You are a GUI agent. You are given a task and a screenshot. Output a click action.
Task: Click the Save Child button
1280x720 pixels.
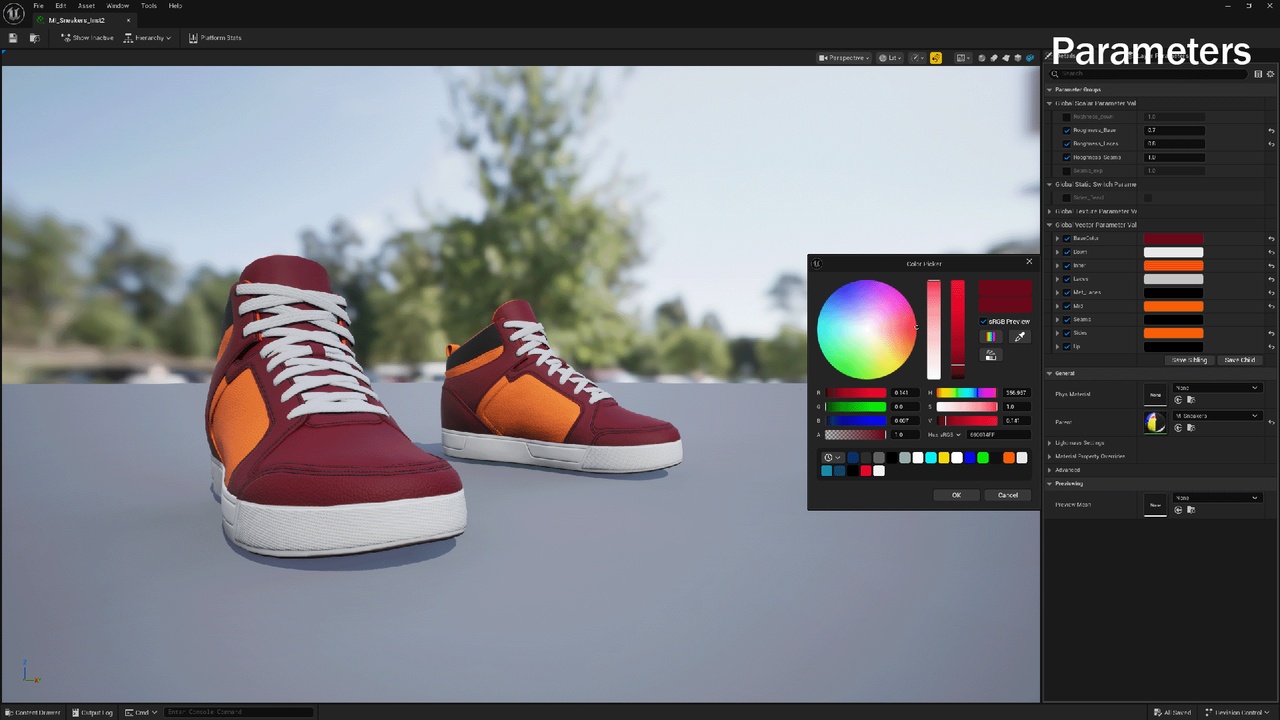pos(1239,360)
